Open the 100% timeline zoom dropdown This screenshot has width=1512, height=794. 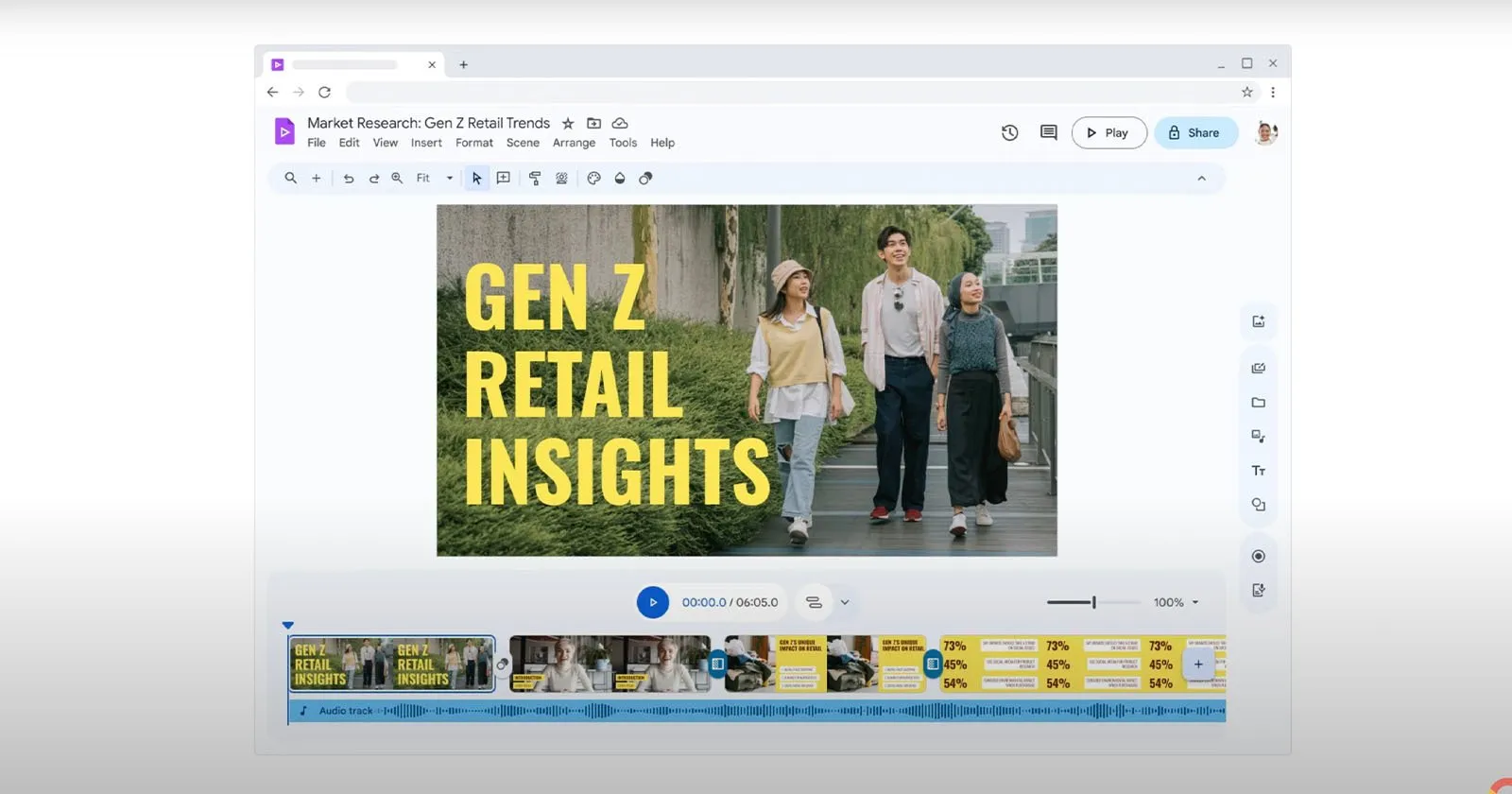pyautogui.click(x=1177, y=602)
